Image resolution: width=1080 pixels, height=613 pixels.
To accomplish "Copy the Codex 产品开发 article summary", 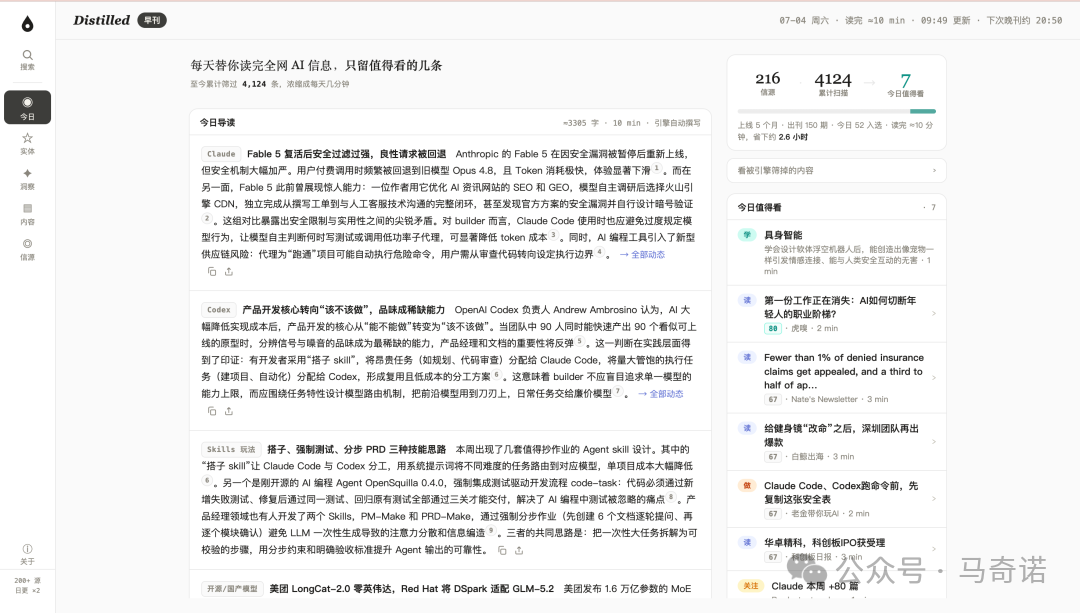I will 212,411.
